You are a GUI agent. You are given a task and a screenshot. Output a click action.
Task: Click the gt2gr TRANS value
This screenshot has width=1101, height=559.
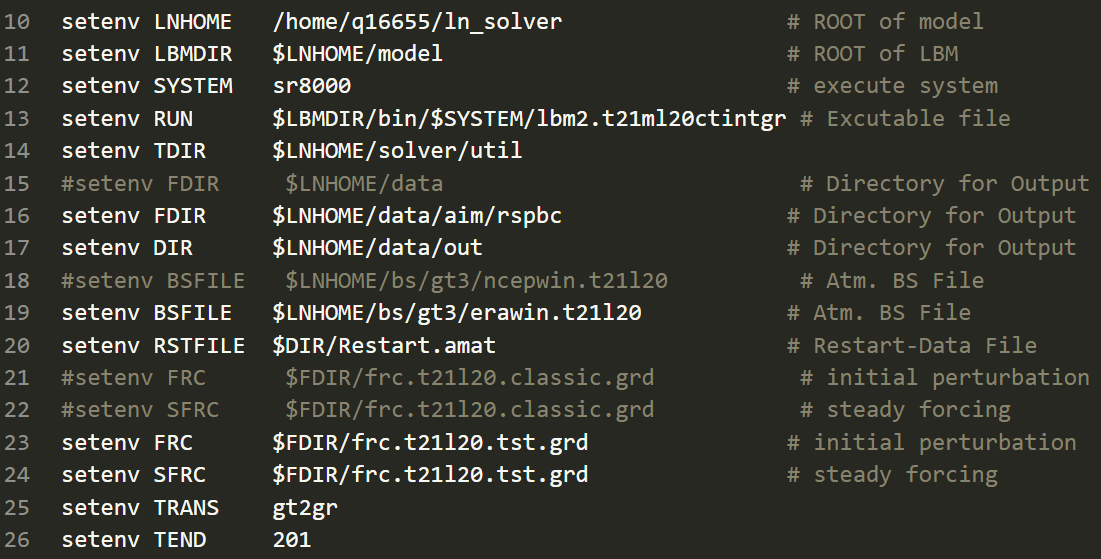[x=305, y=508]
